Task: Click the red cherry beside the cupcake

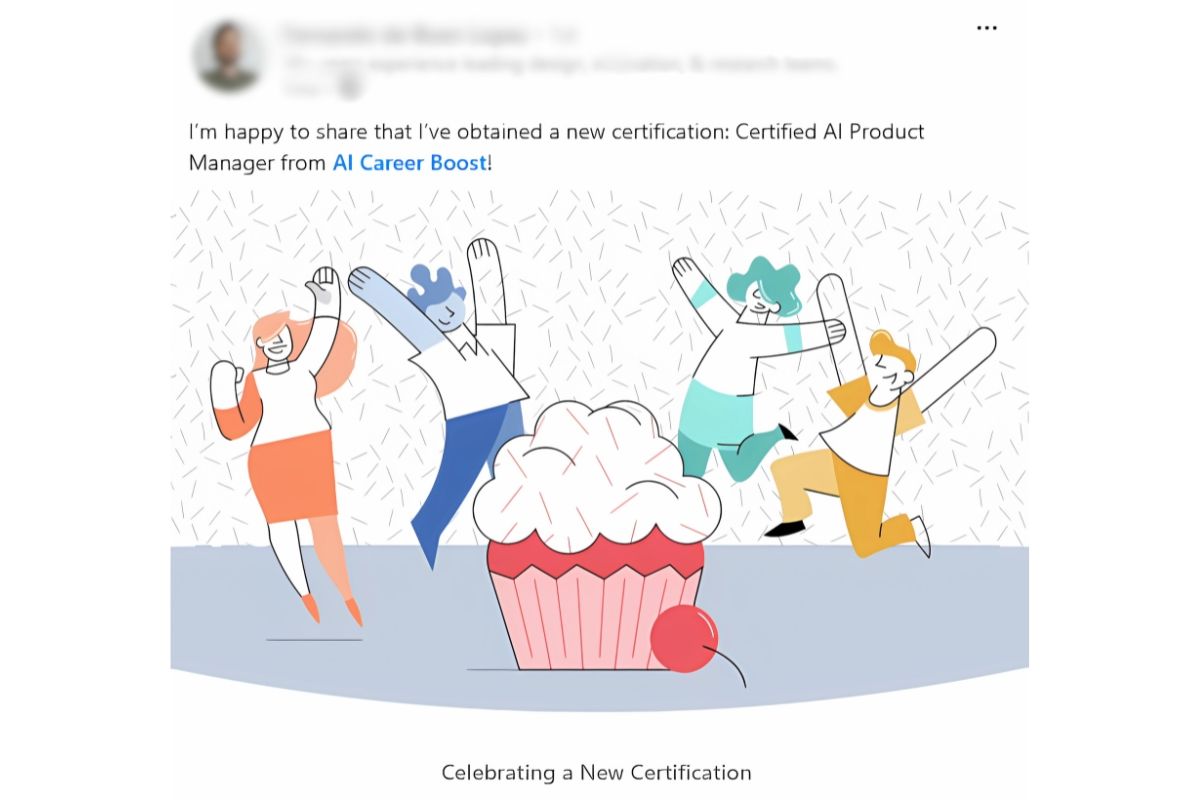Action: (x=685, y=638)
